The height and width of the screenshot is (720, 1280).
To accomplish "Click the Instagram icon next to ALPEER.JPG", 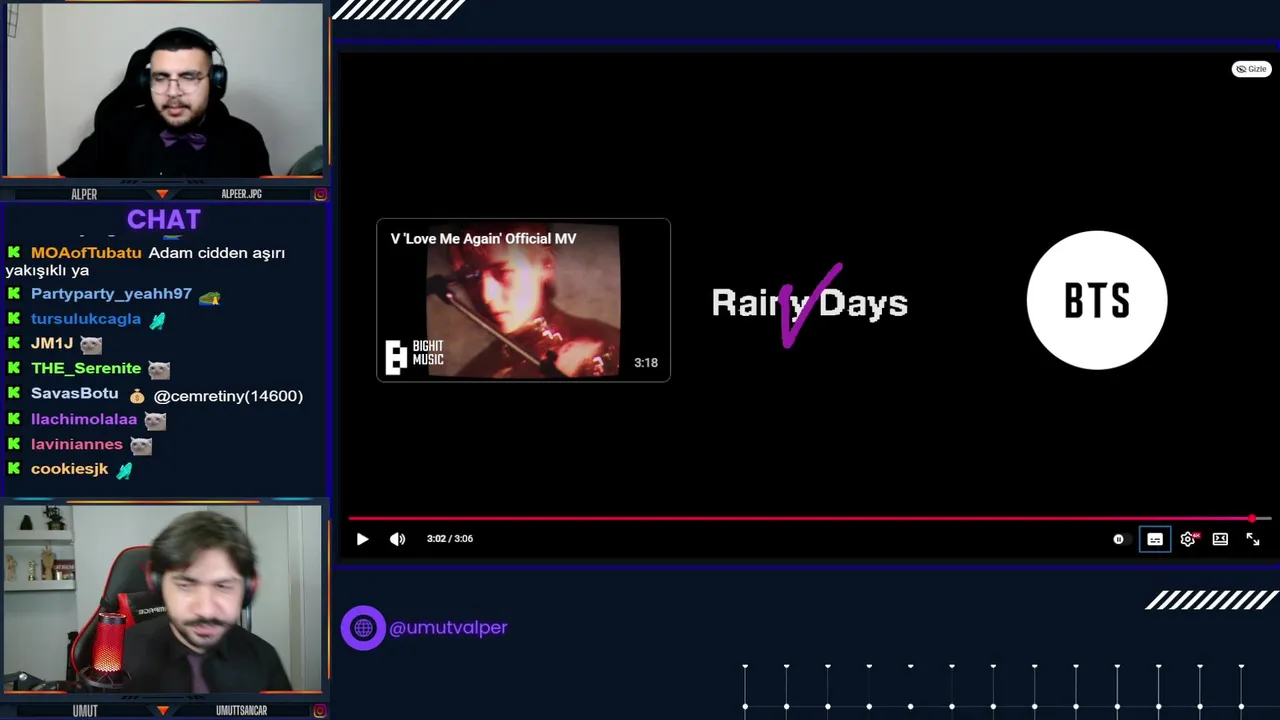I will tap(320, 194).
